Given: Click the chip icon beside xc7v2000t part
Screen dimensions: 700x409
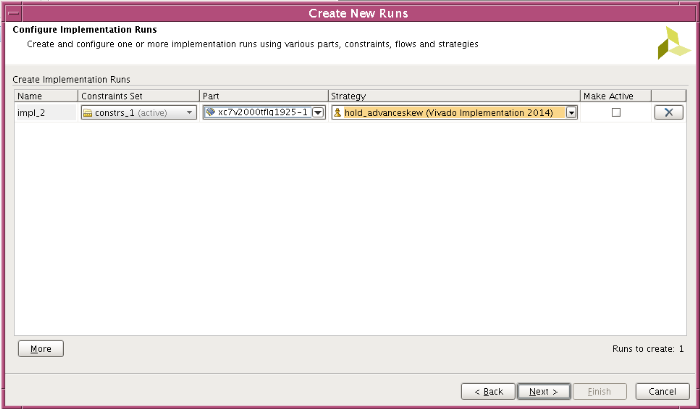Looking at the screenshot, I should 210,113.
